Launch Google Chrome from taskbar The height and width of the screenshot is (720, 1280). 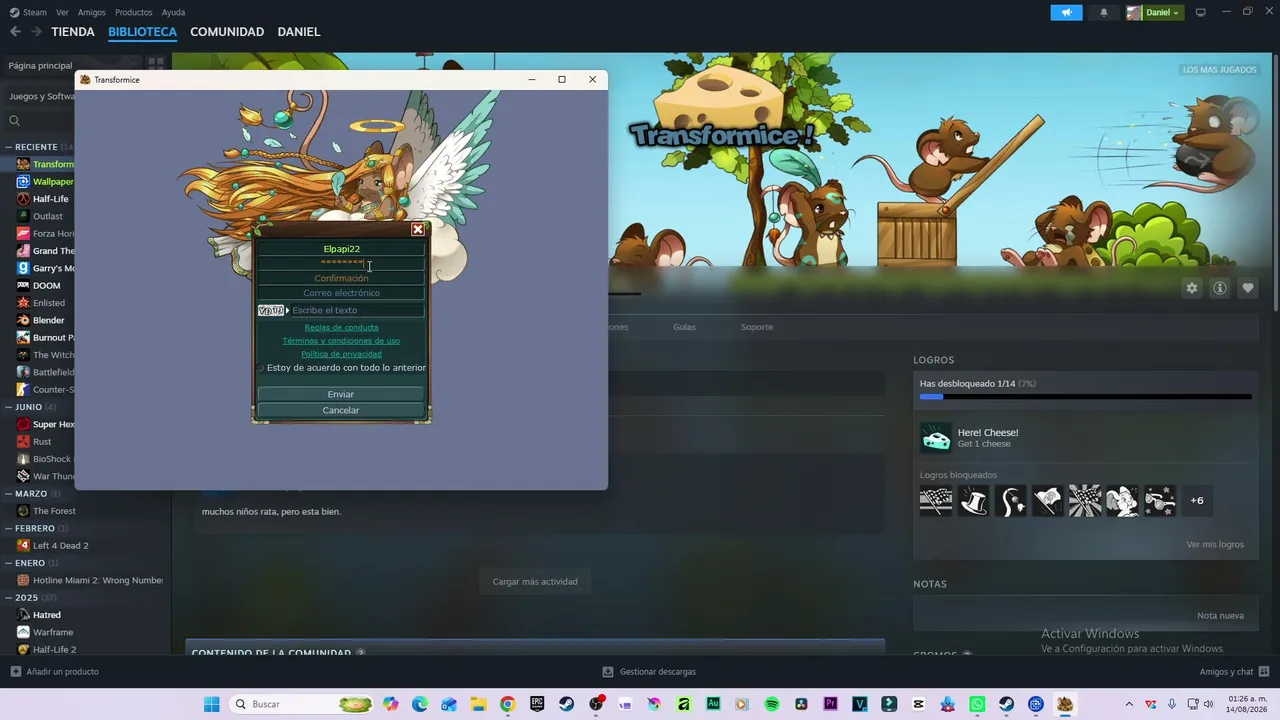[x=508, y=704]
